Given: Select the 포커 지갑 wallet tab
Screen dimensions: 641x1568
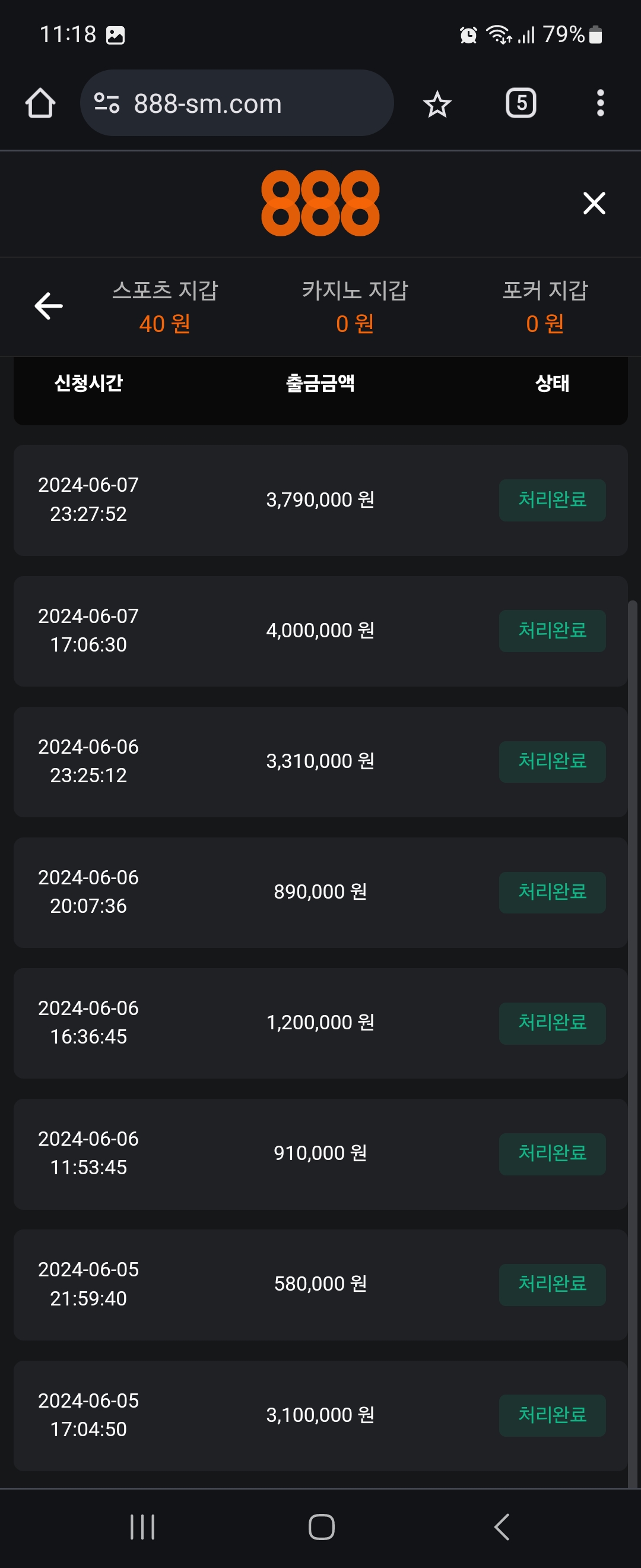Looking at the screenshot, I should pos(544,306).
